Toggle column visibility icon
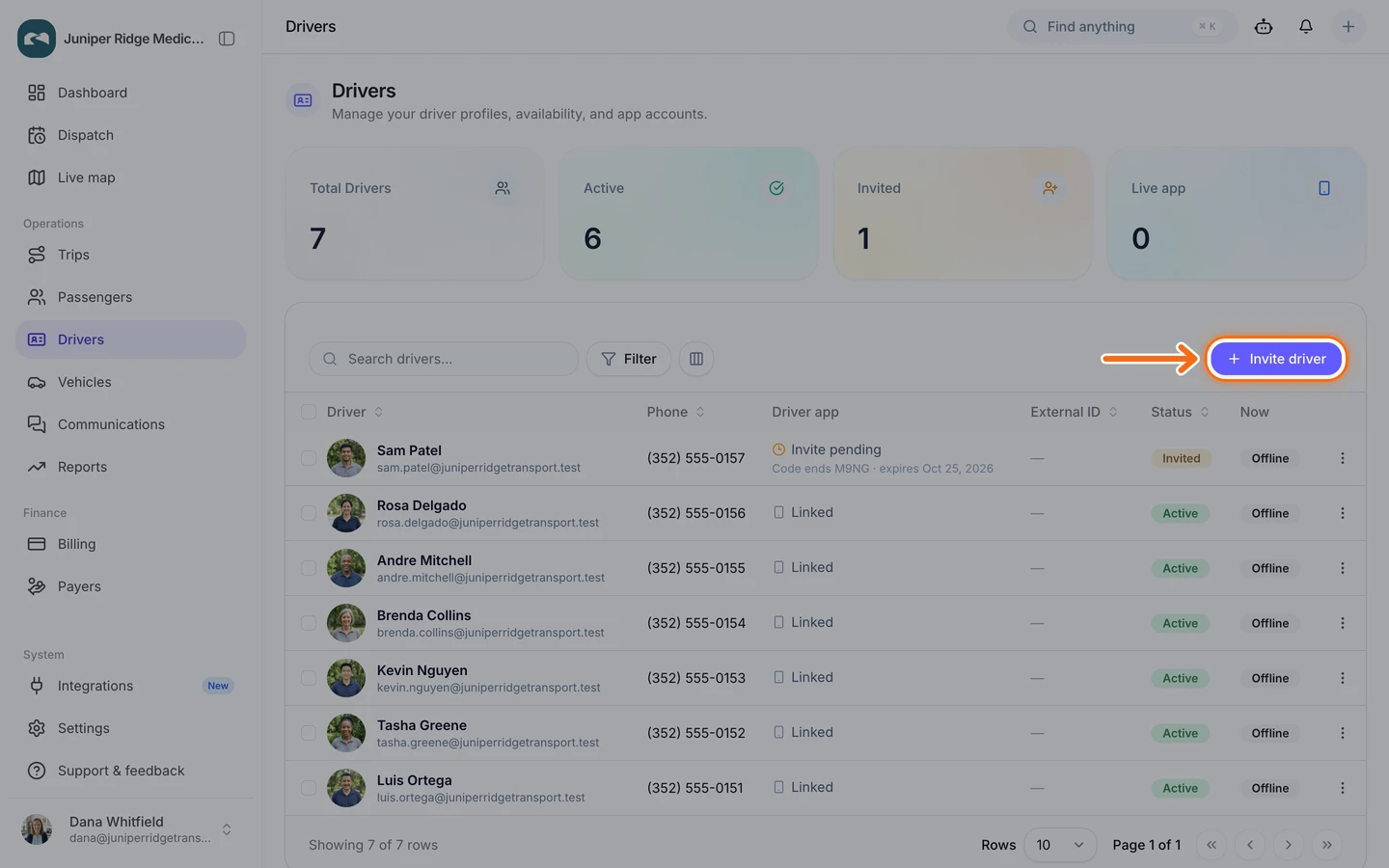Image resolution: width=1389 pixels, height=868 pixels. coord(696,359)
